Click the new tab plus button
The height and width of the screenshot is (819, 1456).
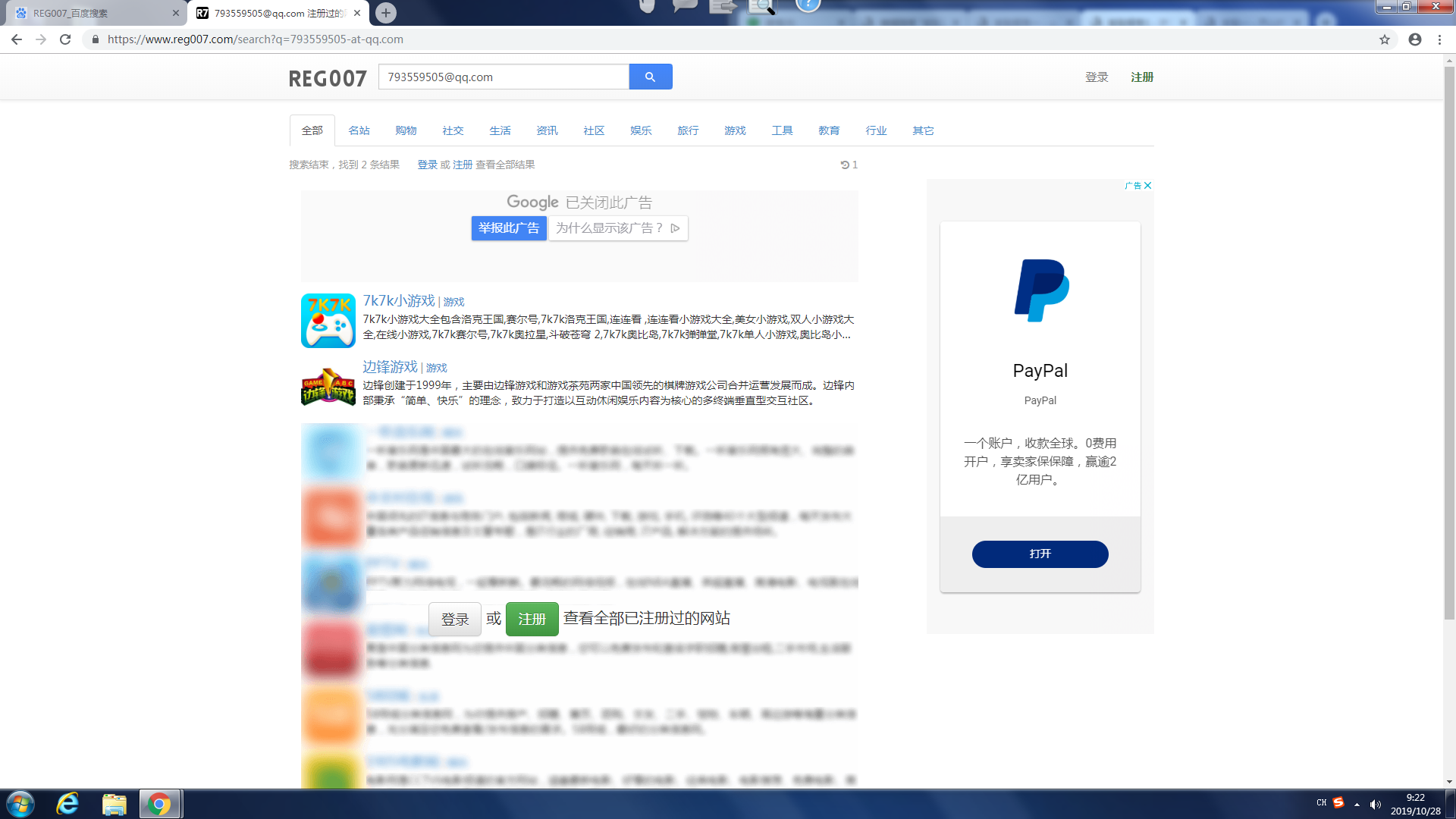coord(386,13)
